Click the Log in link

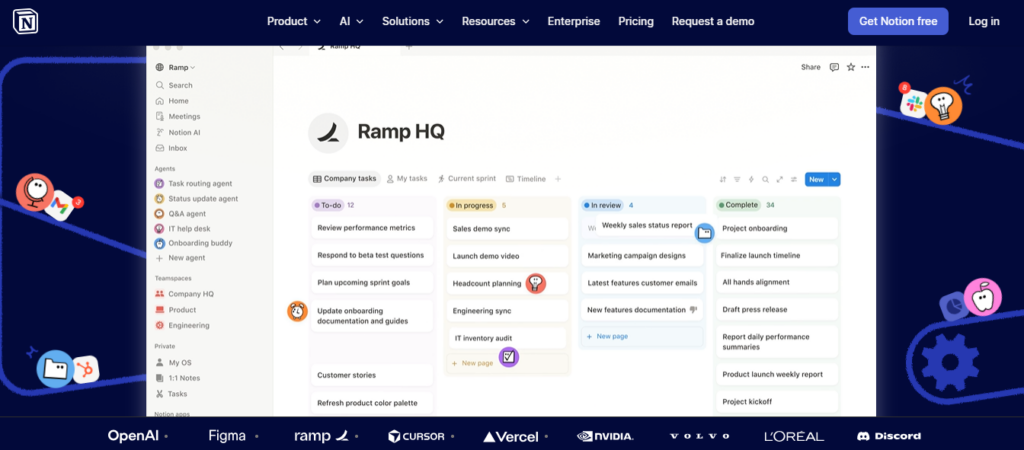984,21
